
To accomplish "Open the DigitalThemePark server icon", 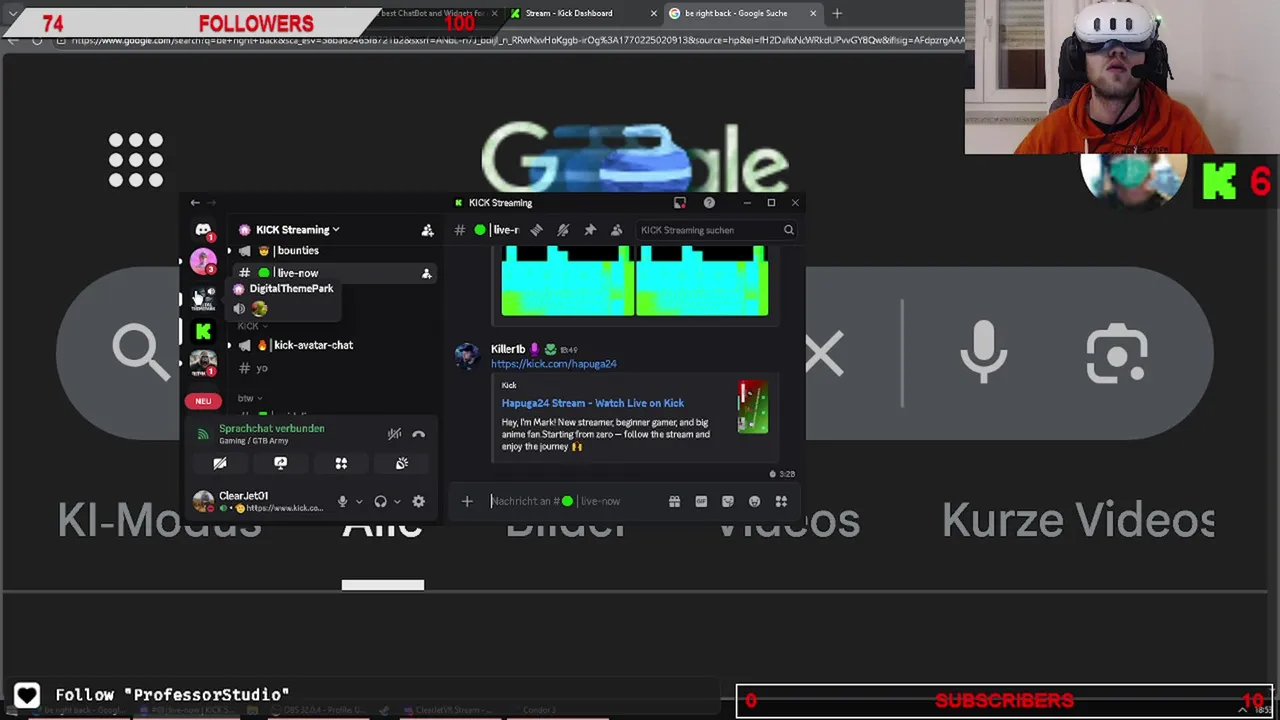I will point(203,297).
